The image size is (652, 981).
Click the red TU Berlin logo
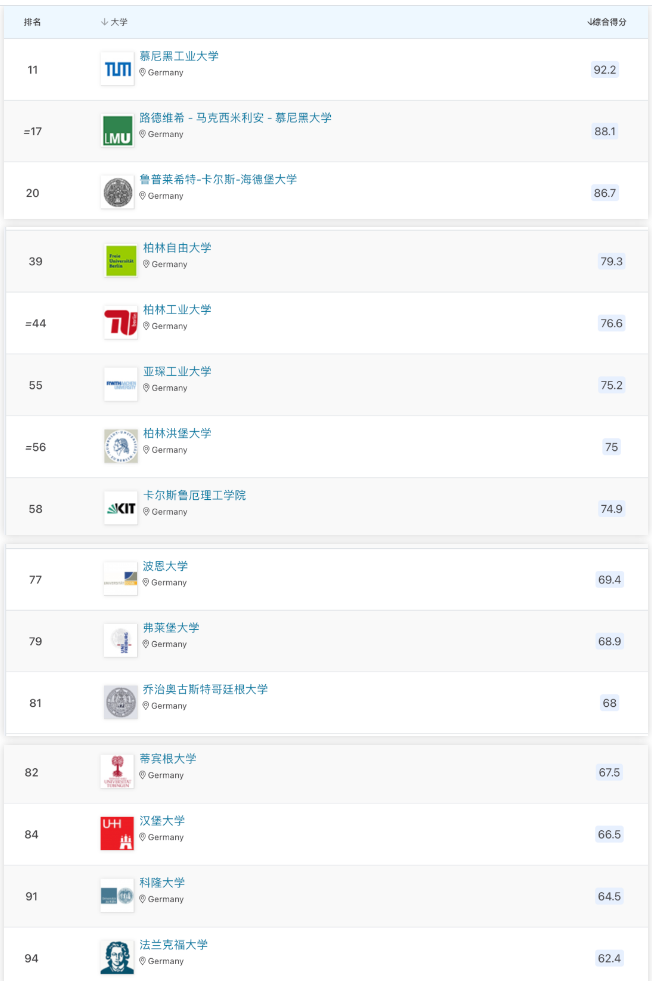coord(121,323)
